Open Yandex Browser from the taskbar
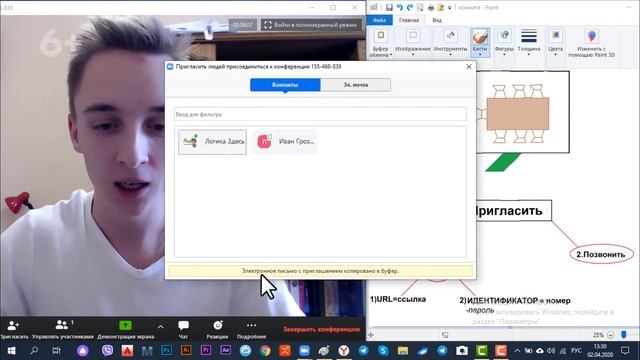This screenshot has width=640, height=360. (344, 351)
